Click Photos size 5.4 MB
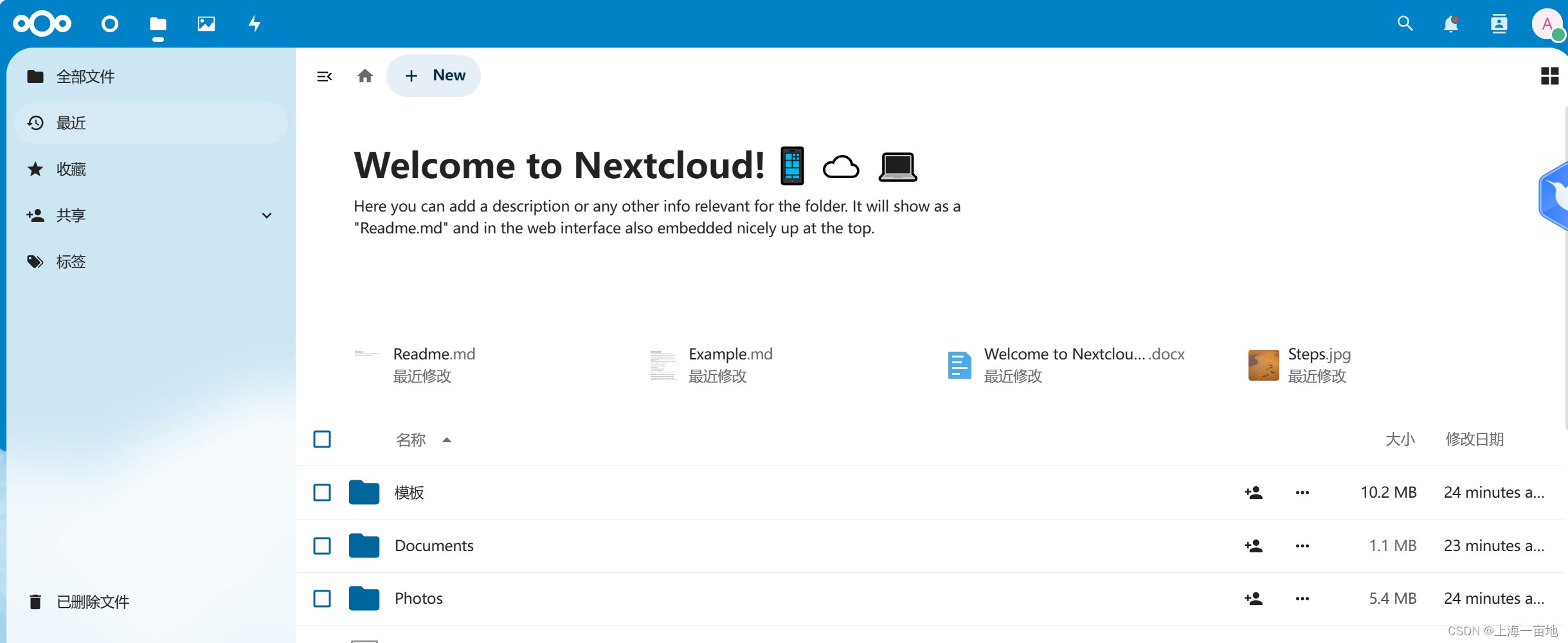This screenshot has width=1568, height=643. tap(1392, 599)
